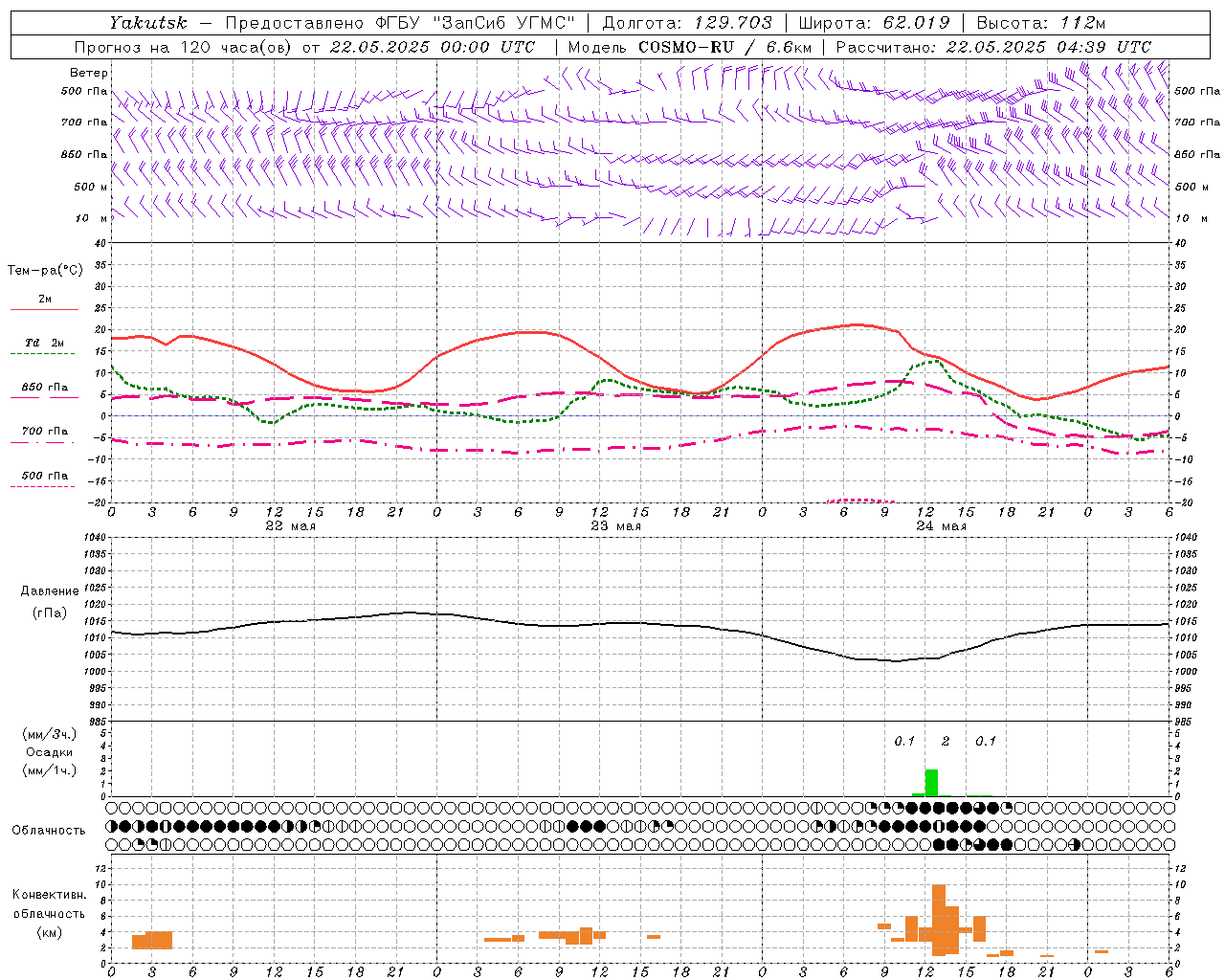Select the elevation text "Высота: 112м"

pos(1041,23)
